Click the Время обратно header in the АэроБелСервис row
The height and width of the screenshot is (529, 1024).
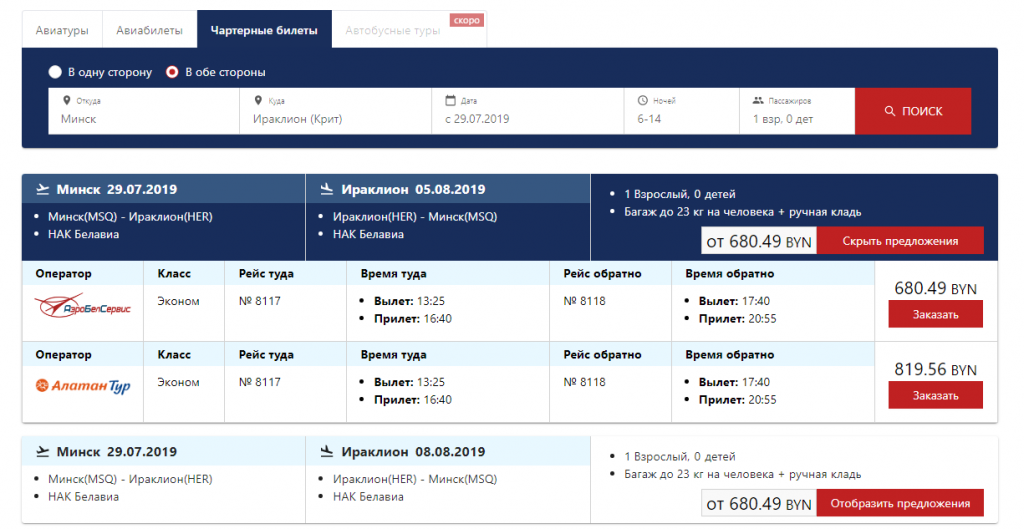[729, 274]
